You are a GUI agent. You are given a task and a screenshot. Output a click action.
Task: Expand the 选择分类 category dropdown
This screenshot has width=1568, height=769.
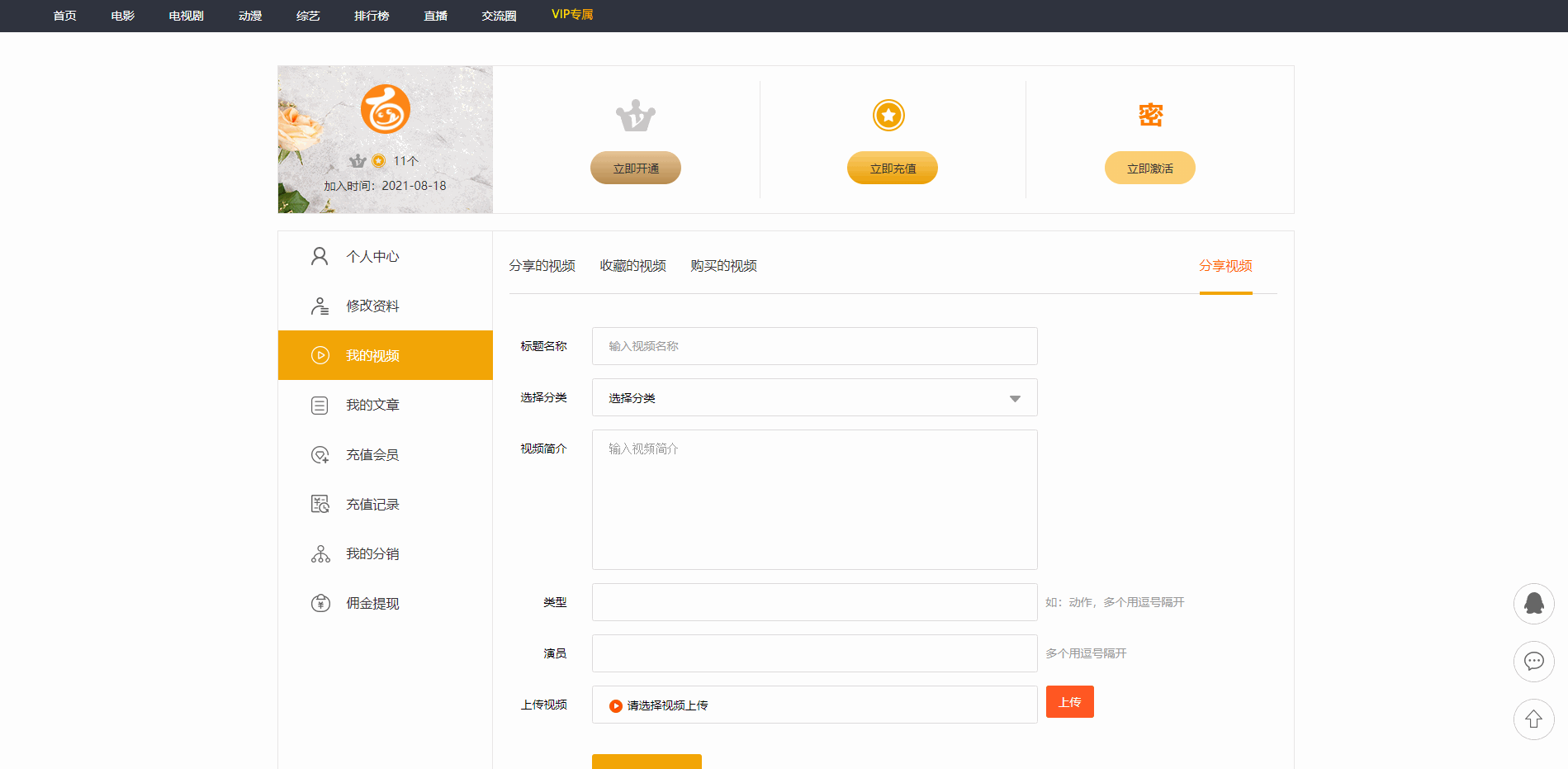click(x=813, y=398)
